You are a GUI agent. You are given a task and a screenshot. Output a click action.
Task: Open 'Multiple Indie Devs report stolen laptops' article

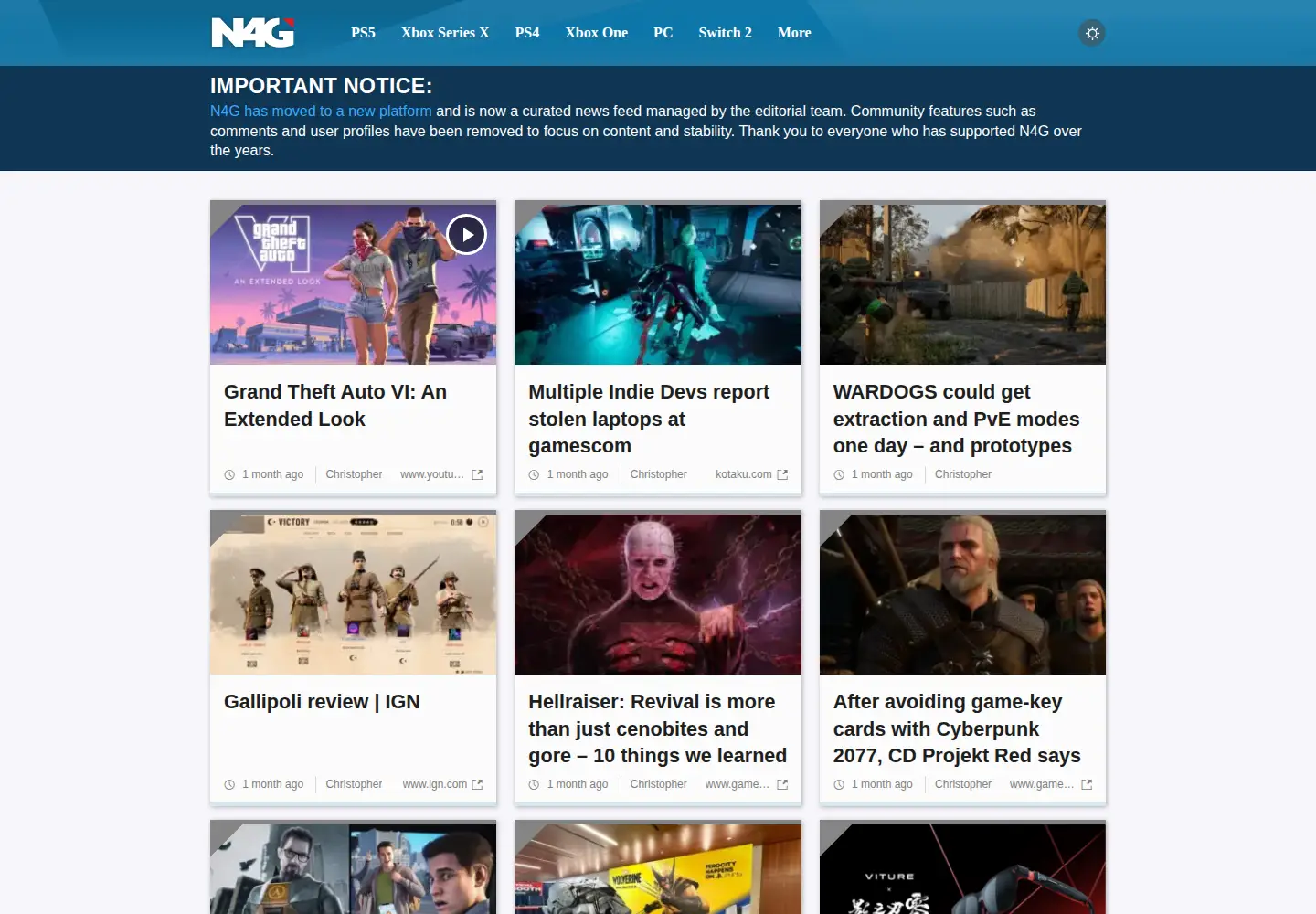(x=649, y=419)
